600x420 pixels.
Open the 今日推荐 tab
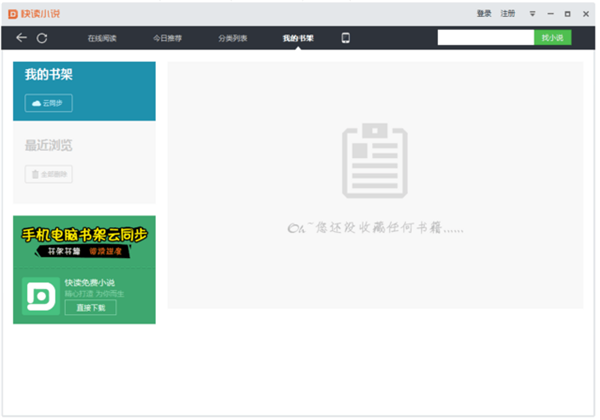pyautogui.click(x=168, y=38)
